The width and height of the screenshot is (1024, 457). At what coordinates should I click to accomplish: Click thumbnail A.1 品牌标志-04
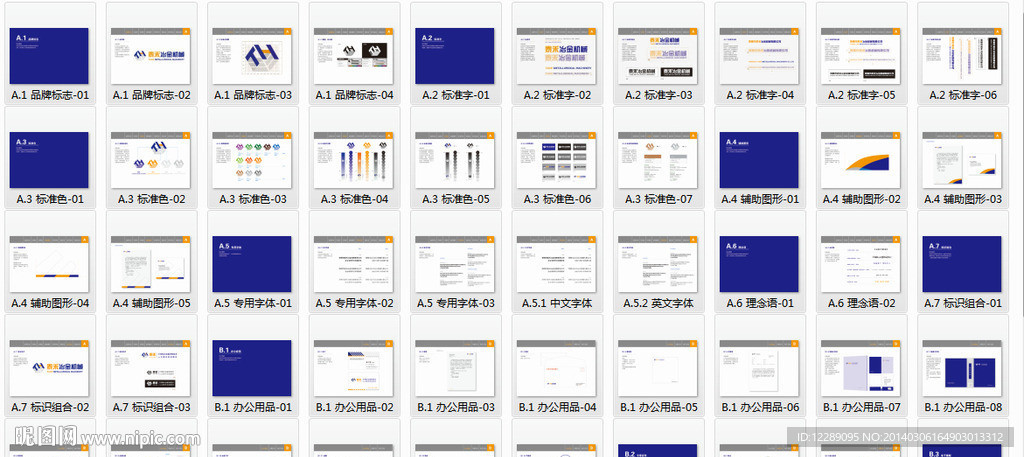click(353, 56)
